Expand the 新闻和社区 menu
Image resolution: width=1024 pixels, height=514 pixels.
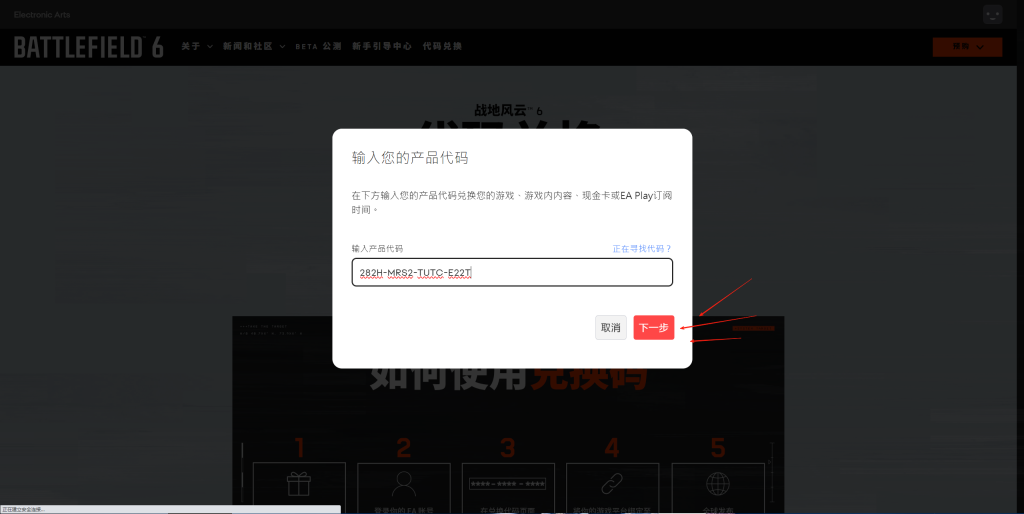click(254, 46)
